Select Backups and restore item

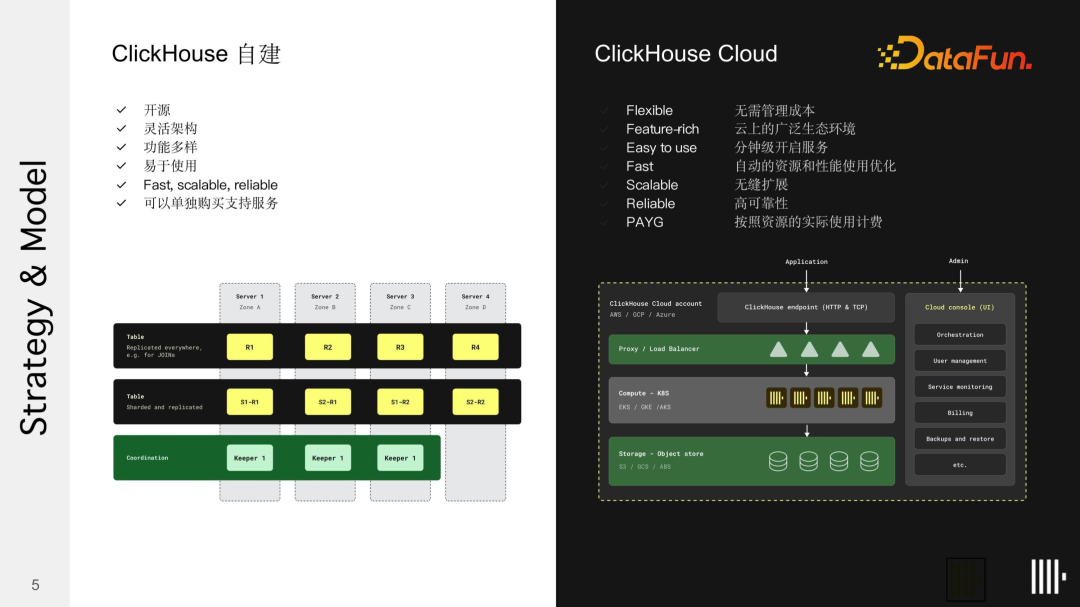point(960,439)
